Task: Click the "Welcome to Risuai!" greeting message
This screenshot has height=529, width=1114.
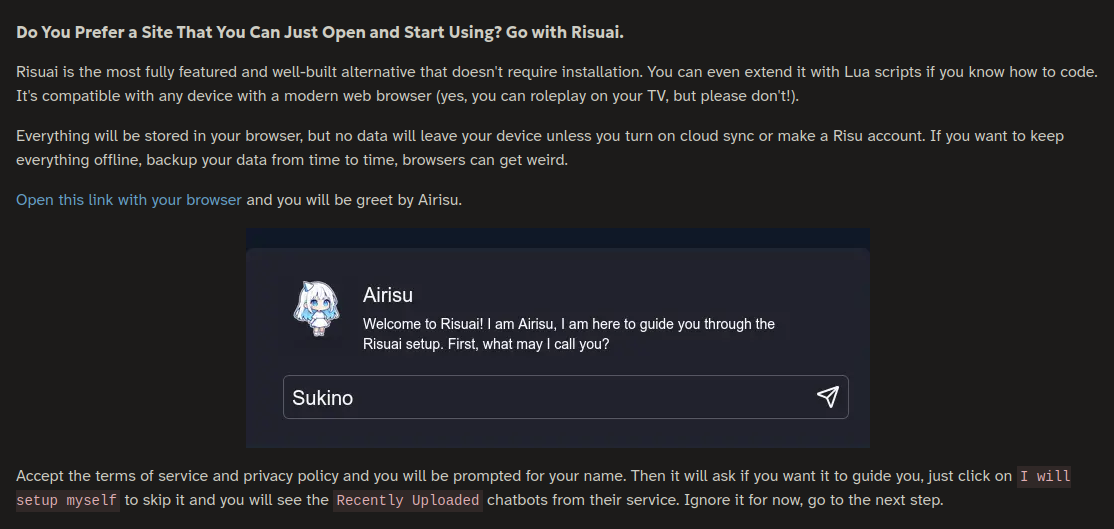Action: [568, 334]
